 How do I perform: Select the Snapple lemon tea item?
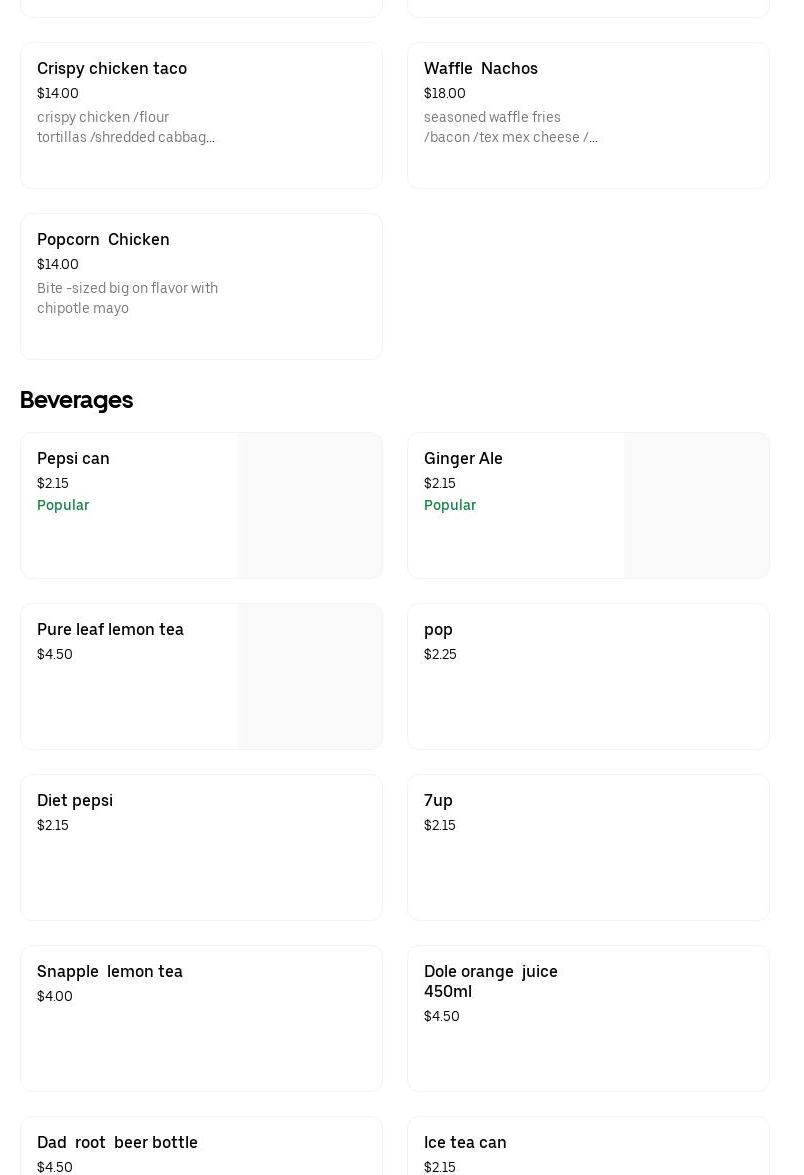201,1018
